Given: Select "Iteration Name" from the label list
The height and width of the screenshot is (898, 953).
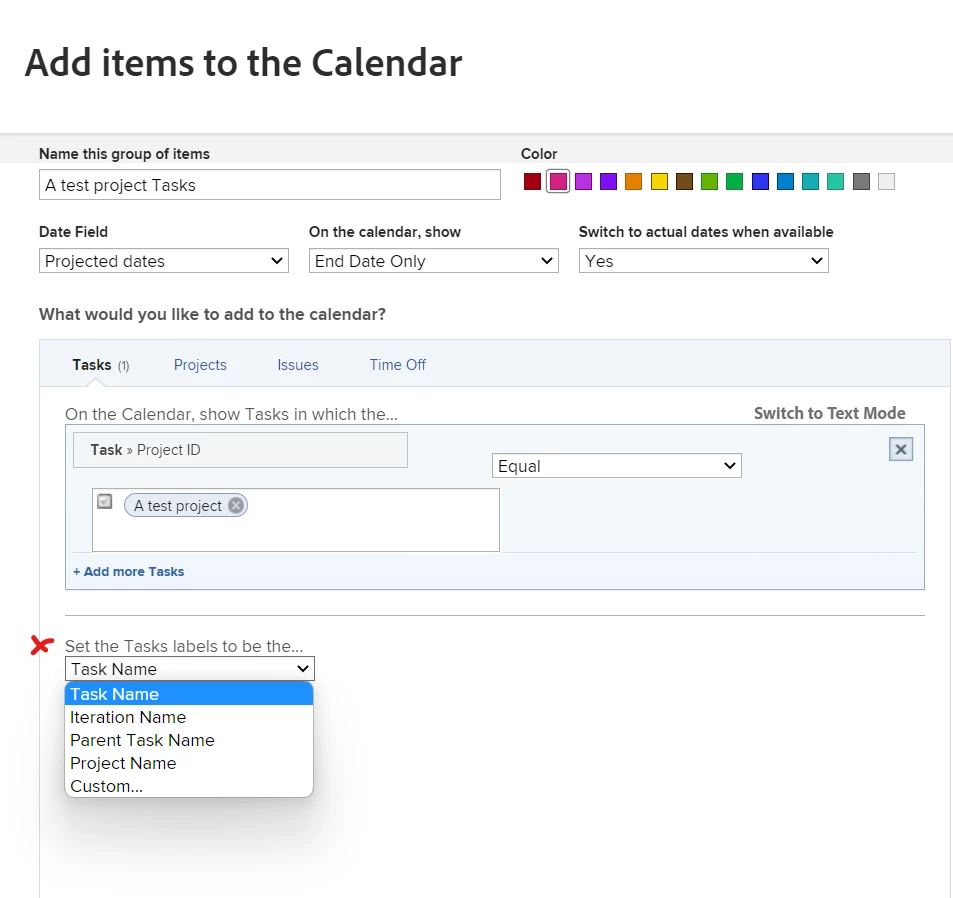Looking at the screenshot, I should coord(128,717).
